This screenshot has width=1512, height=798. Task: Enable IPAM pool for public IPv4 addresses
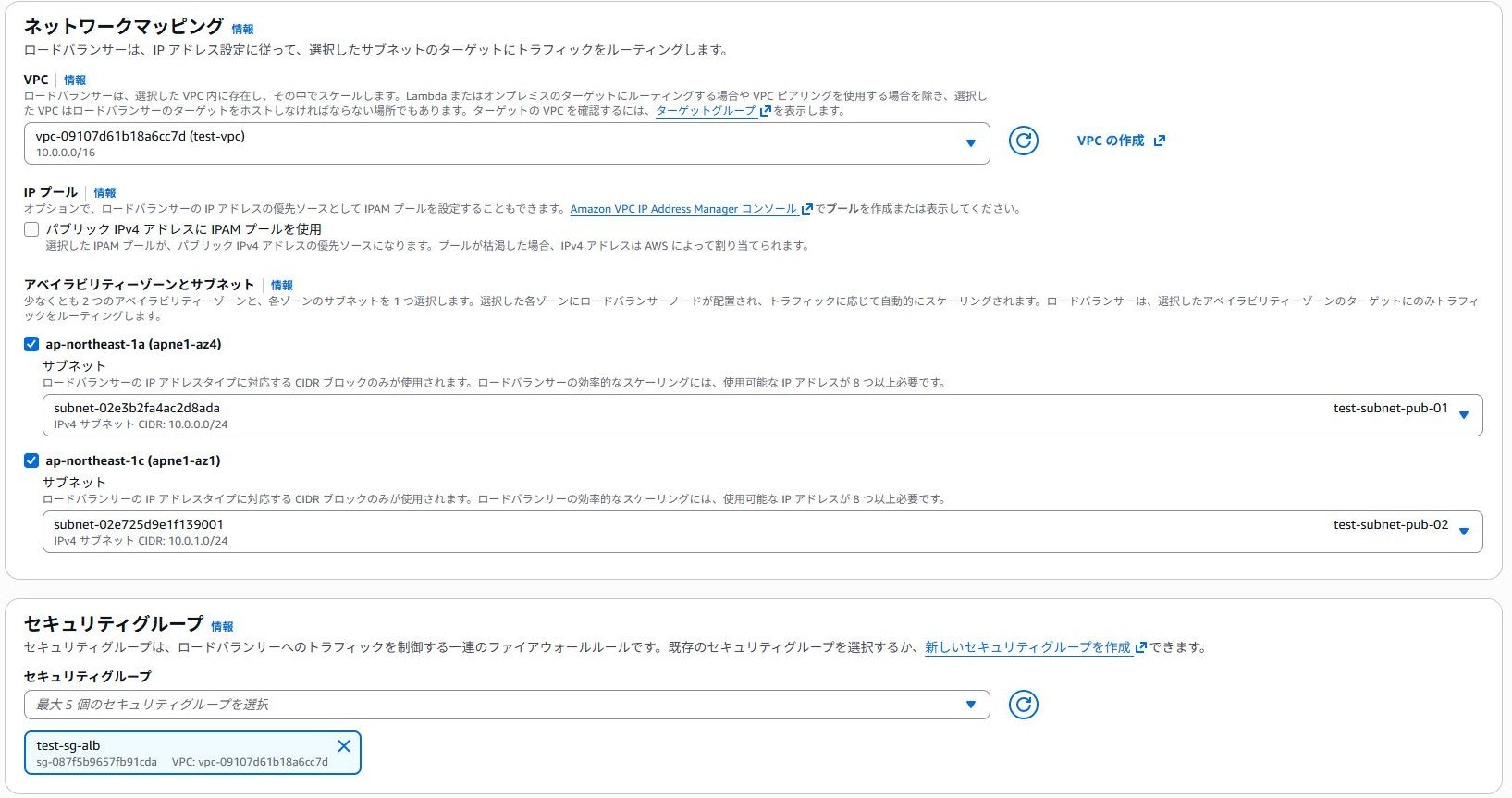31,229
